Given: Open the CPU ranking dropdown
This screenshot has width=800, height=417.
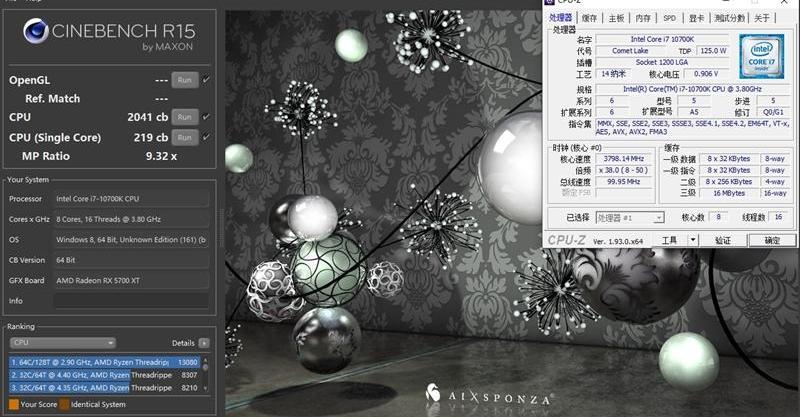Looking at the screenshot, I should [63, 342].
